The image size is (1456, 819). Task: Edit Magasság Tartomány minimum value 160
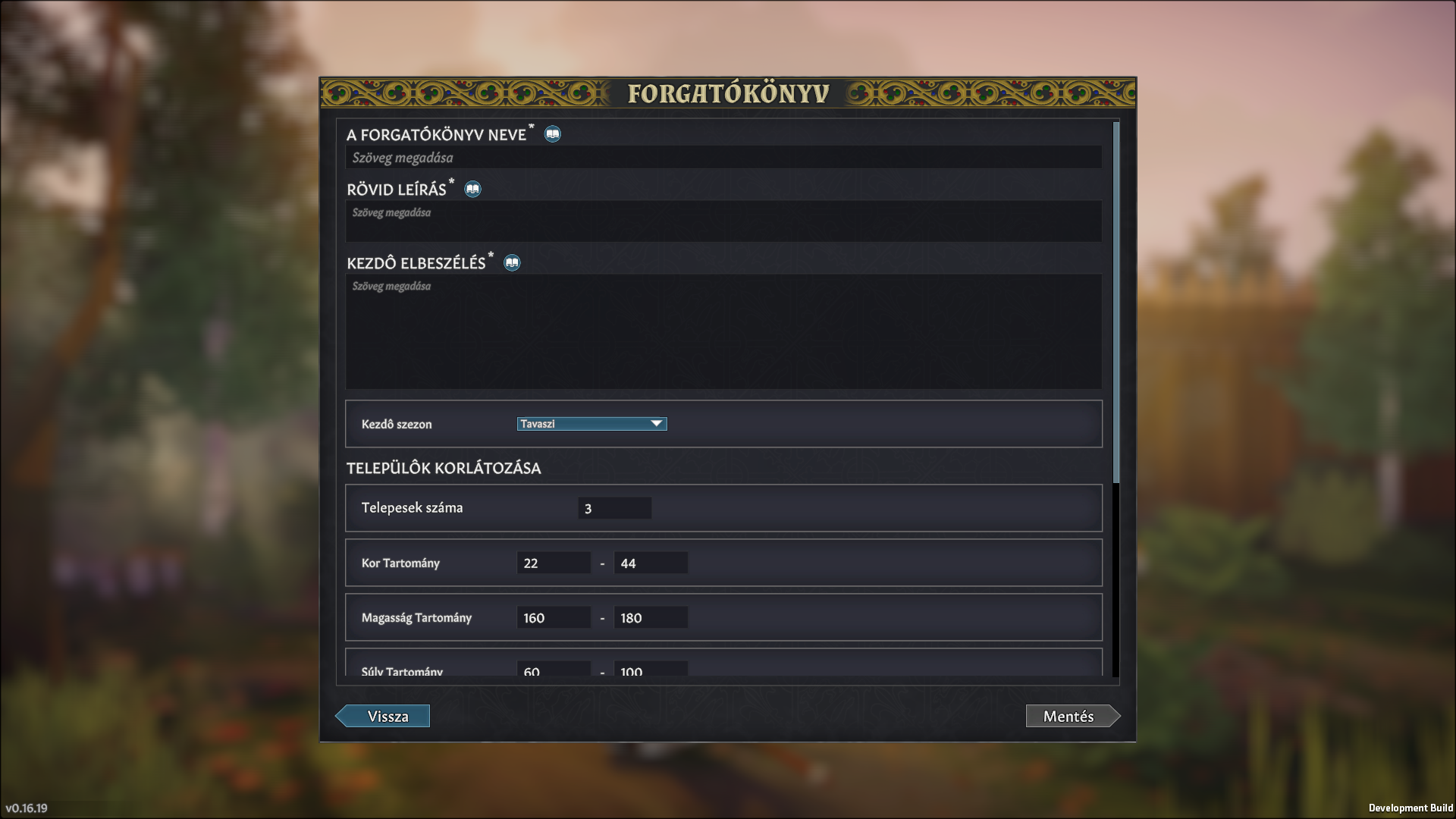click(554, 617)
